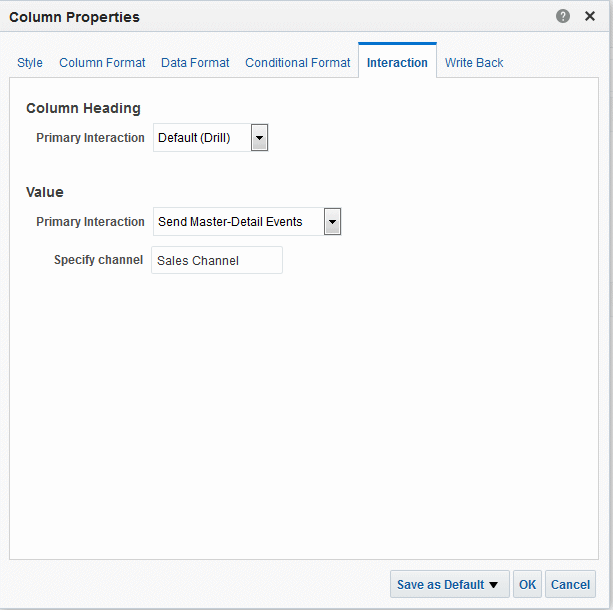
Task: Open the Save as Default arrow menu
Action: click(x=494, y=585)
